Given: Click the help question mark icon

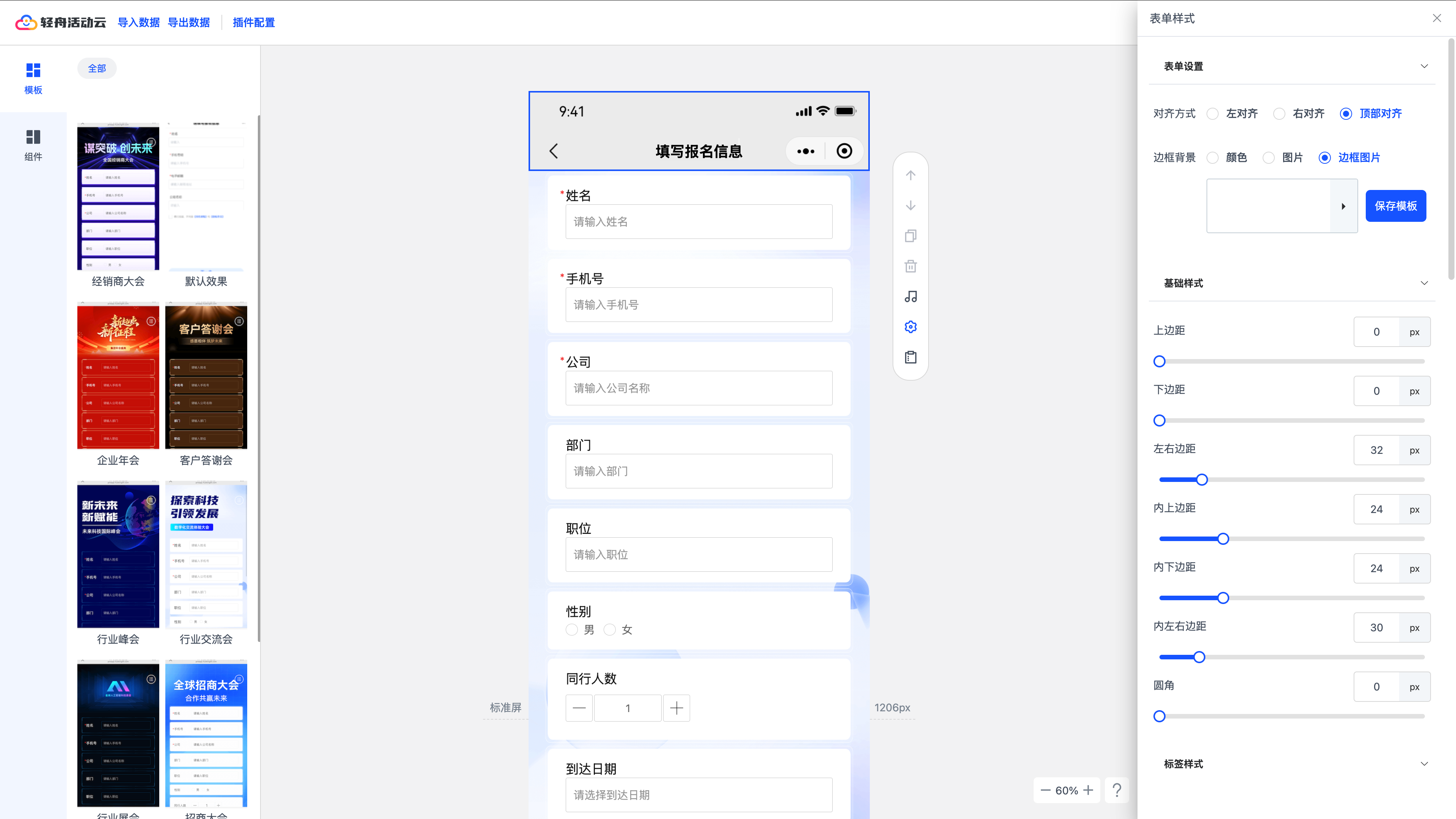Looking at the screenshot, I should (1116, 789).
